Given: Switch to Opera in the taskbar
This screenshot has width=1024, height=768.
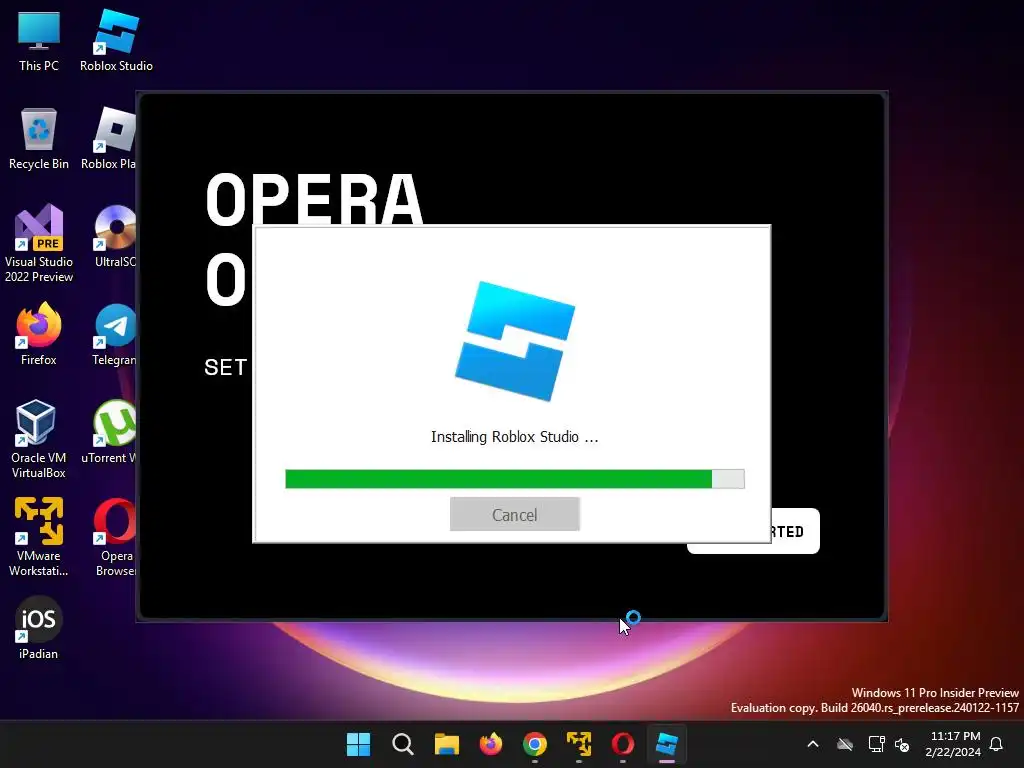Looking at the screenshot, I should pos(622,744).
